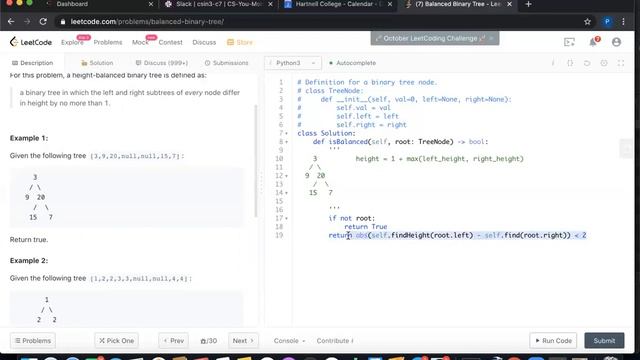Click the description panel scrollbar
The image size is (640, 360).
click(x=256, y=161)
